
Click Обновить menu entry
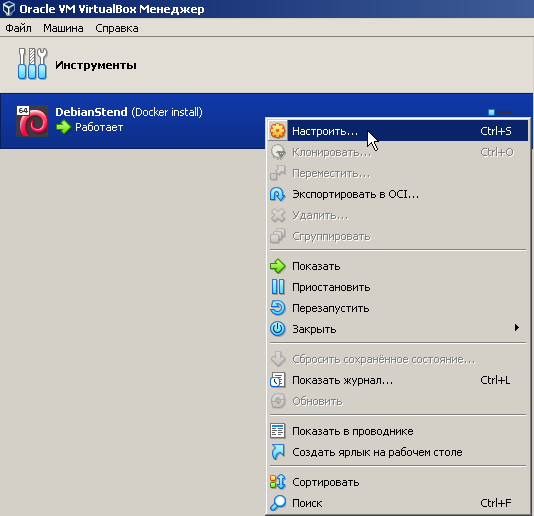(x=397, y=401)
